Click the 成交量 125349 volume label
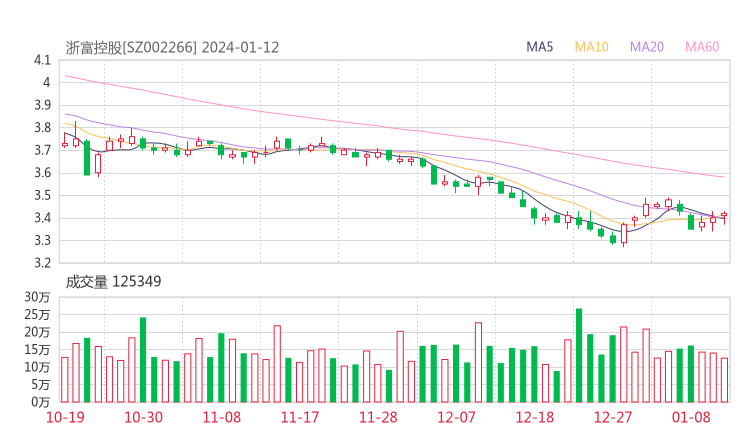The height and width of the screenshot is (440, 740). pos(113,282)
